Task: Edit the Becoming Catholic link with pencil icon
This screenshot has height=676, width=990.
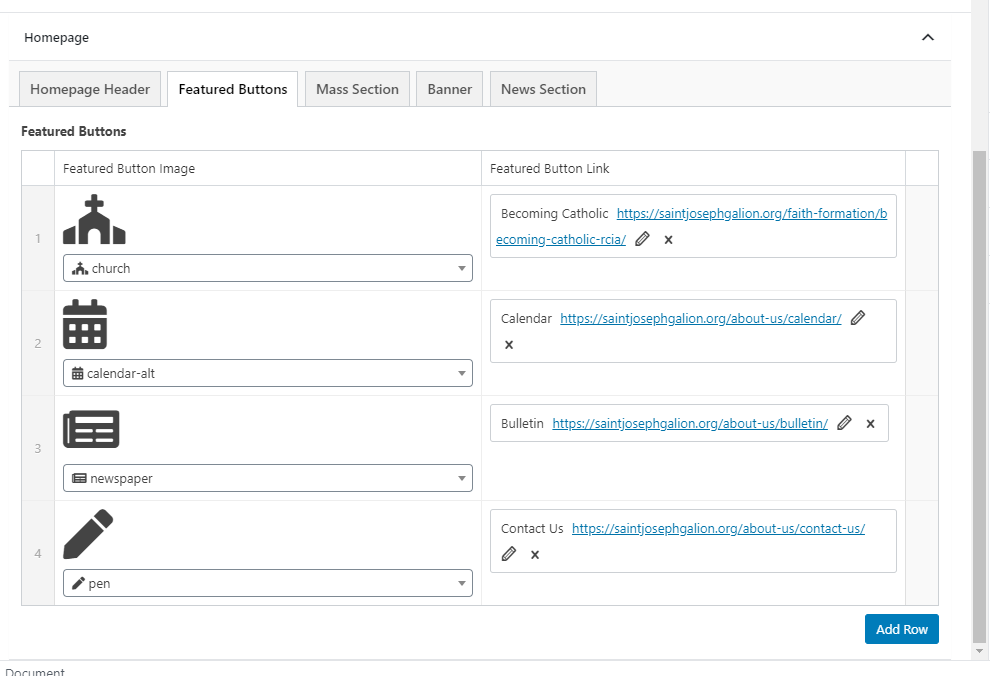Action: [643, 239]
